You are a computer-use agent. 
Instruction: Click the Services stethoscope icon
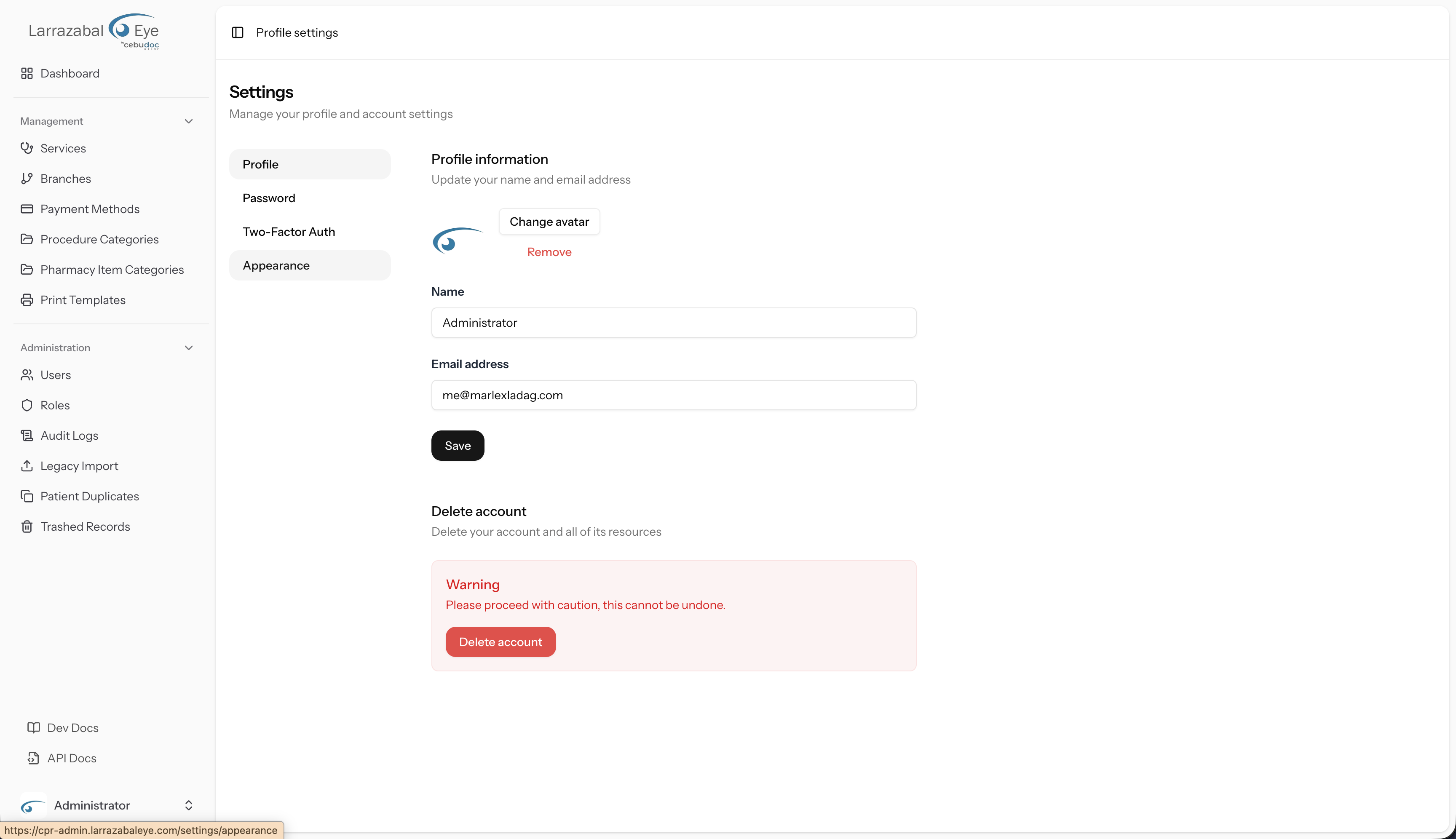(27, 148)
